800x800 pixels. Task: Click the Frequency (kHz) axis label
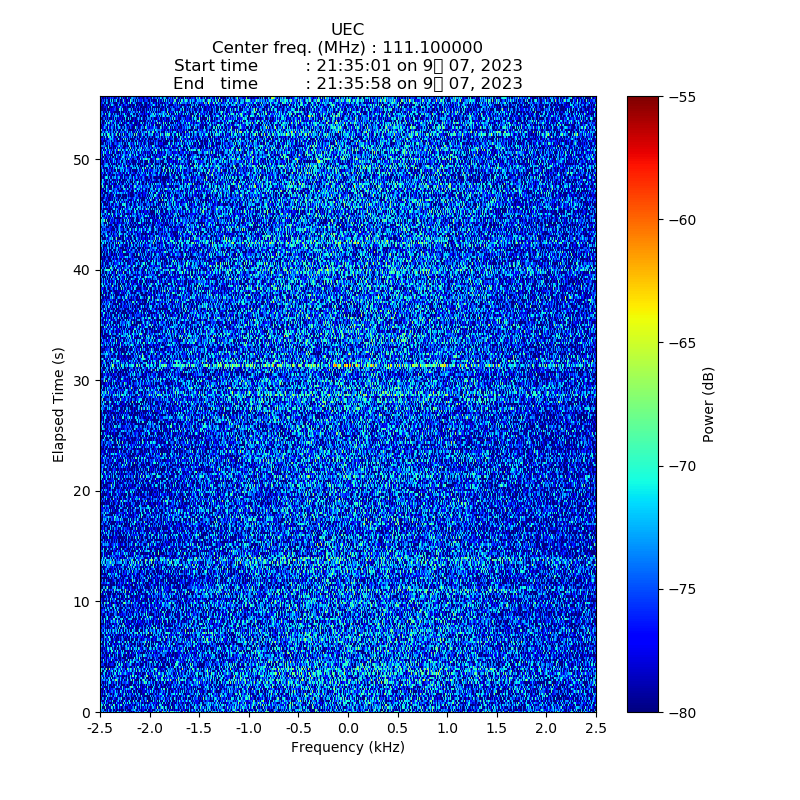pyautogui.click(x=347, y=748)
